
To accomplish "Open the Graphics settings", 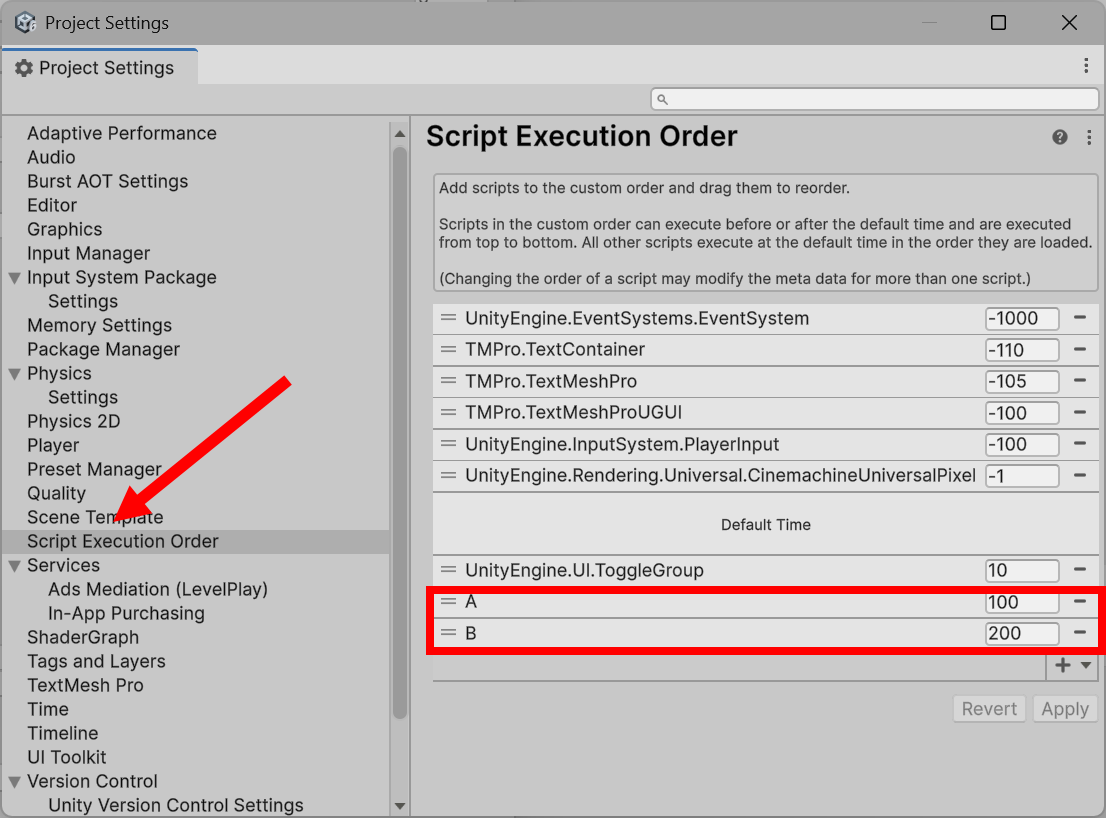I will 64,229.
